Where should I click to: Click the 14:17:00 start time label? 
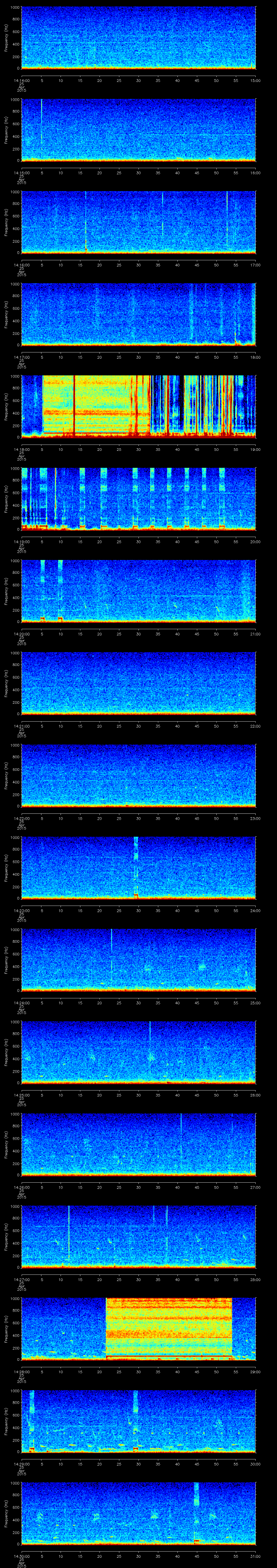(x=21, y=357)
